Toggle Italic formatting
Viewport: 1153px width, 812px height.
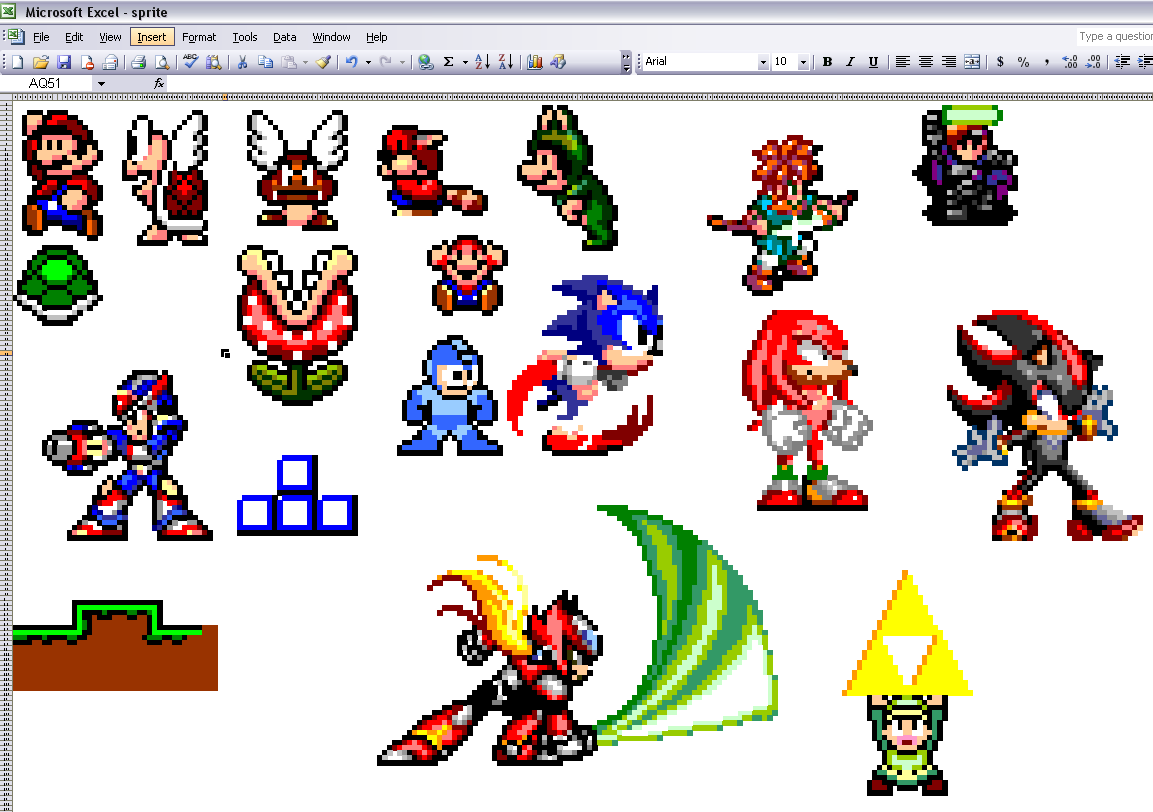tap(850, 62)
